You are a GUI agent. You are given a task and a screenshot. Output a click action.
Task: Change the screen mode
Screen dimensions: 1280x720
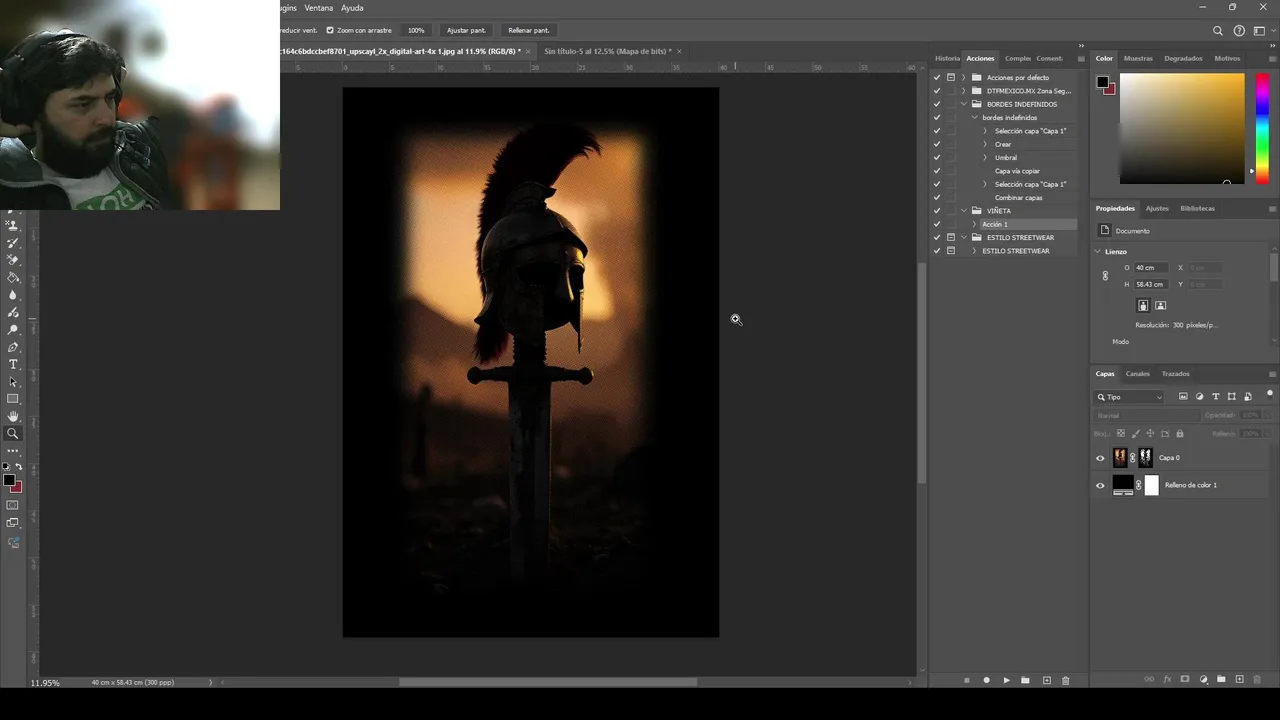click(13, 523)
